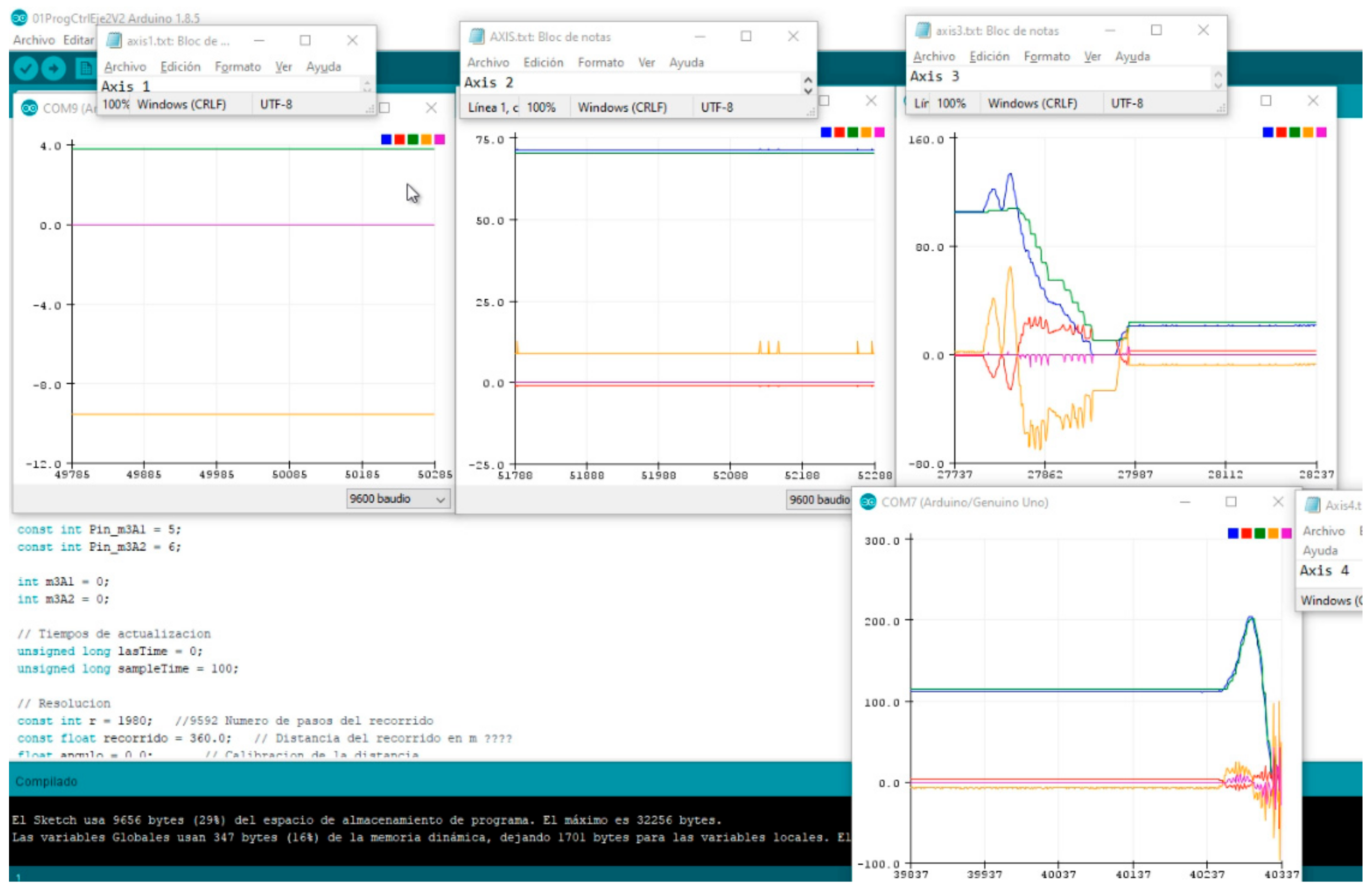Click the axis3.txt Notepad window icon
This screenshot has width=1372, height=889.
click(923, 30)
